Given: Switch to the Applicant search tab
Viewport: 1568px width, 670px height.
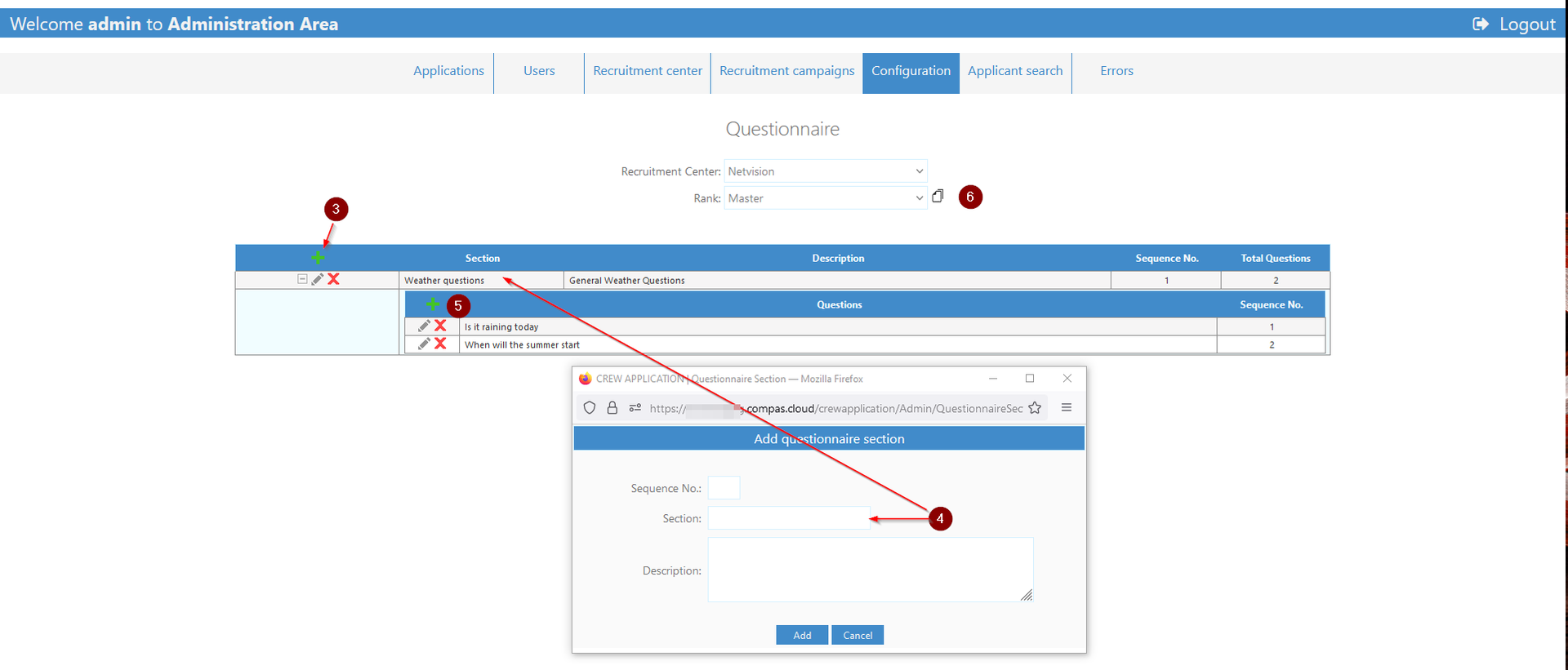Looking at the screenshot, I should click(1015, 71).
